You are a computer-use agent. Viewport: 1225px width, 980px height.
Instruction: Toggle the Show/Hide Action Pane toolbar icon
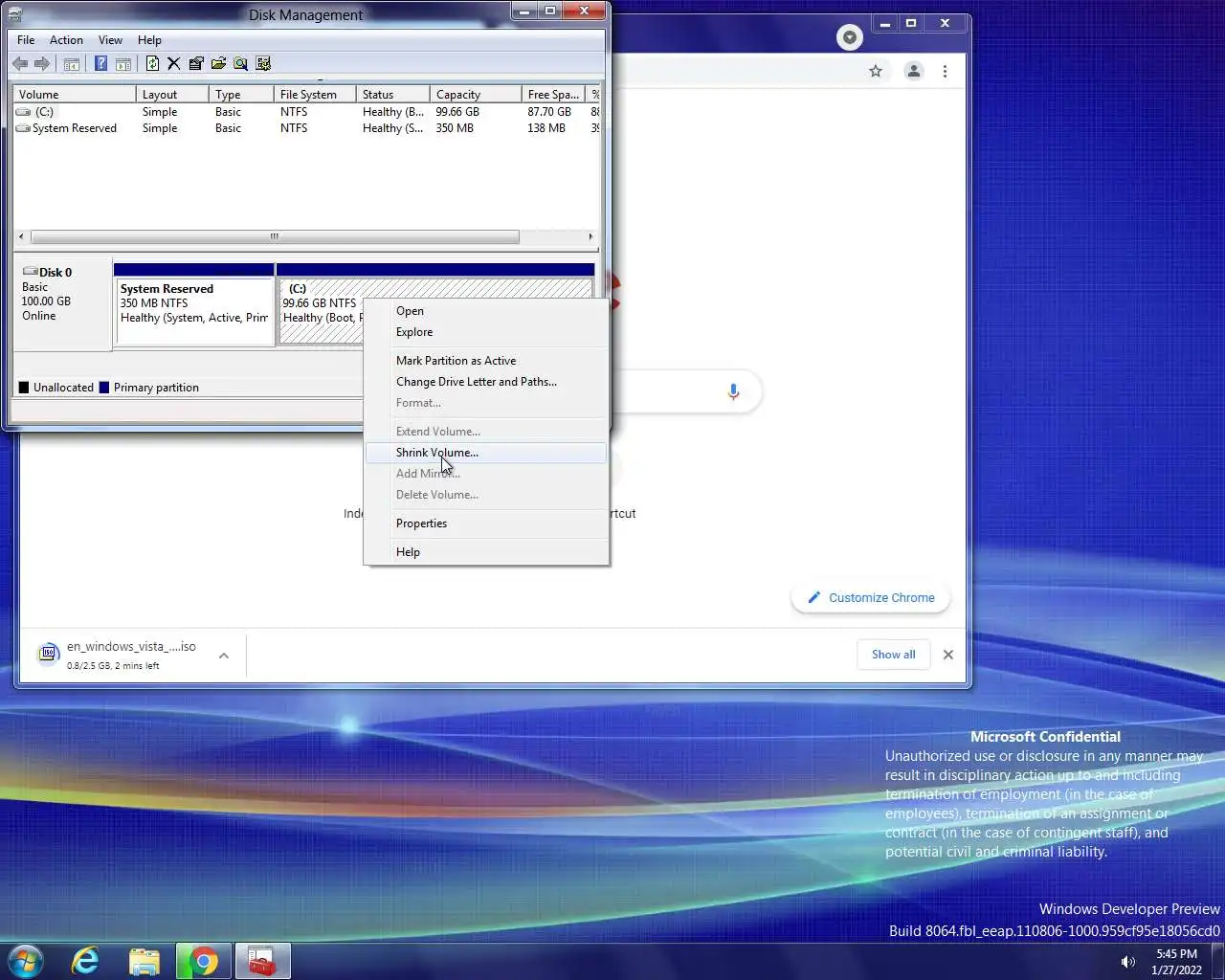[x=123, y=64]
